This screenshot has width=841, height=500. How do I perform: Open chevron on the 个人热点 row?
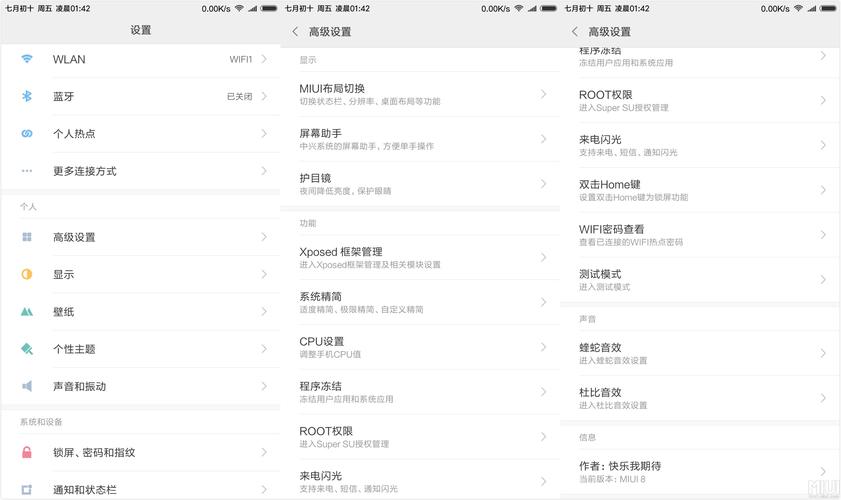coord(264,134)
